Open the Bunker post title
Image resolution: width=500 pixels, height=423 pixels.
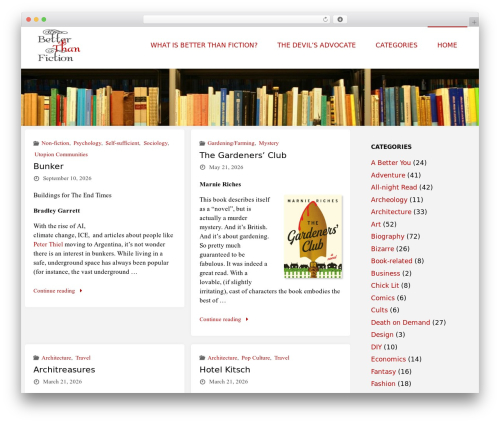click(x=48, y=166)
